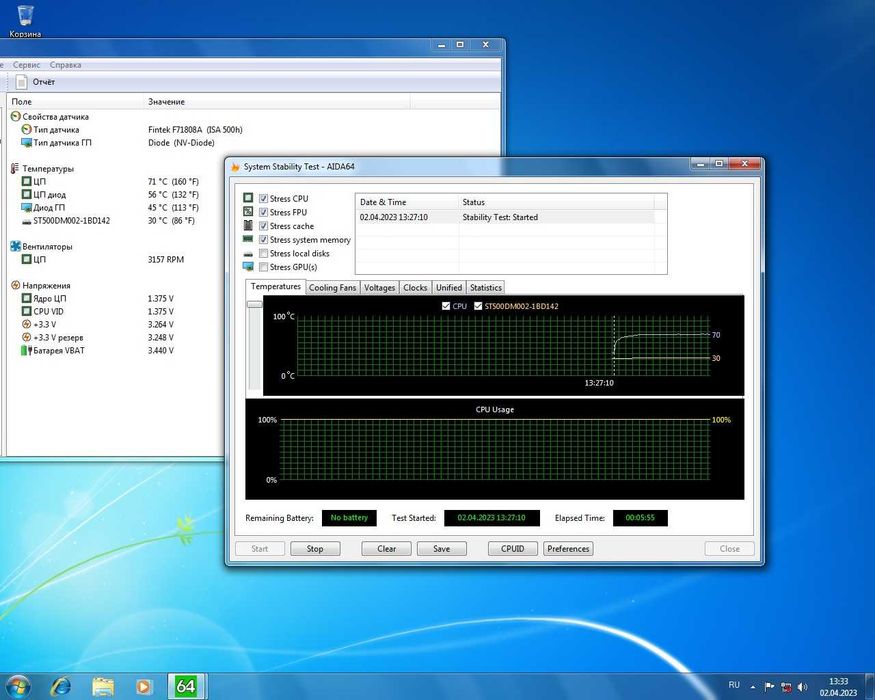Open the Clocks tab

(x=415, y=287)
